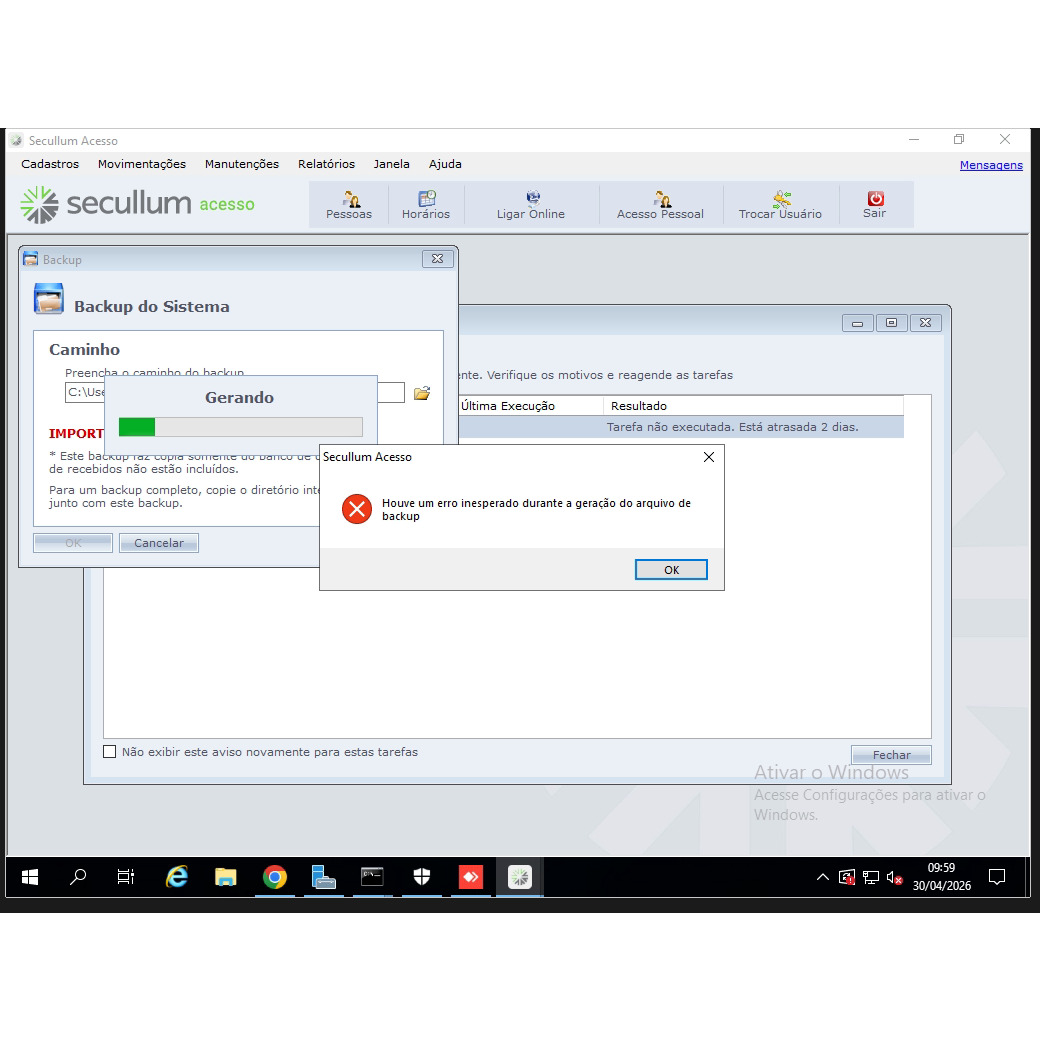The image size is (1040, 1040).
Task: Click Fechar in the tasks window
Action: click(x=891, y=755)
